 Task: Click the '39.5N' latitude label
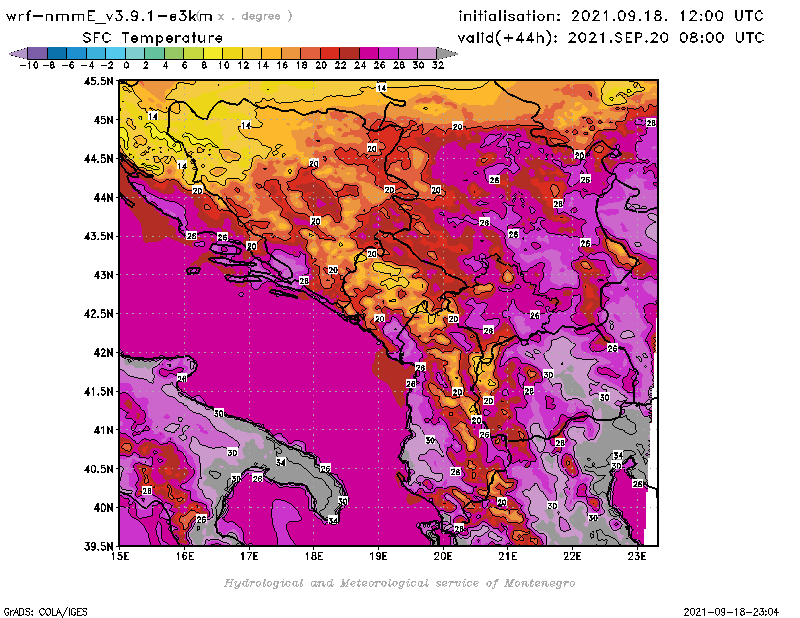pyautogui.click(x=99, y=547)
